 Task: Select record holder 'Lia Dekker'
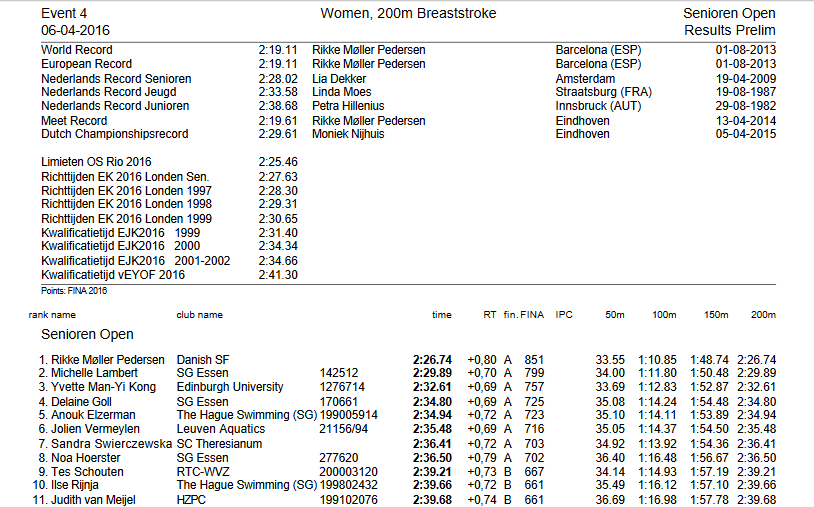[339, 79]
